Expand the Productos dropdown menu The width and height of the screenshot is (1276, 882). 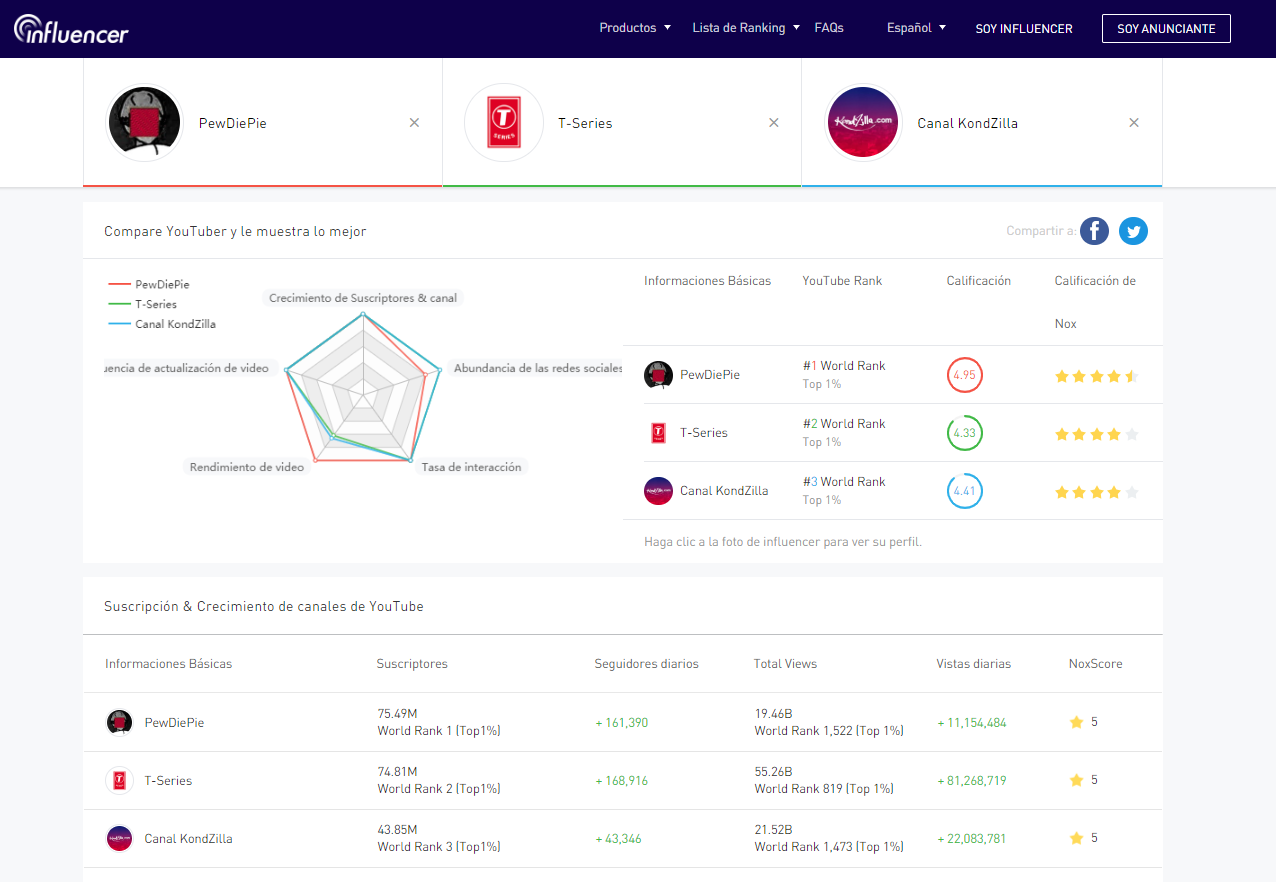click(635, 28)
